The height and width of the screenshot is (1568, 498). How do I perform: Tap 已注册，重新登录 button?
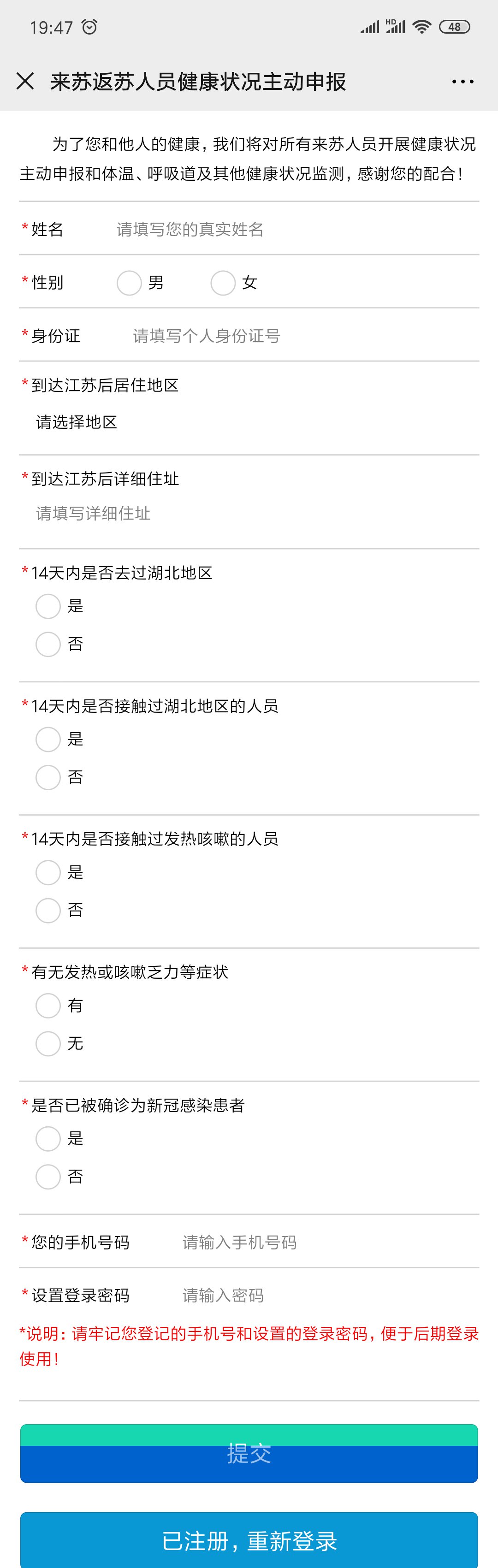pyautogui.click(x=249, y=1541)
